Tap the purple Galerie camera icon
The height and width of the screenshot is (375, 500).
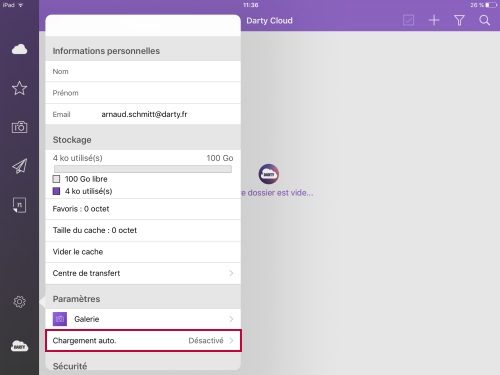[x=60, y=319]
